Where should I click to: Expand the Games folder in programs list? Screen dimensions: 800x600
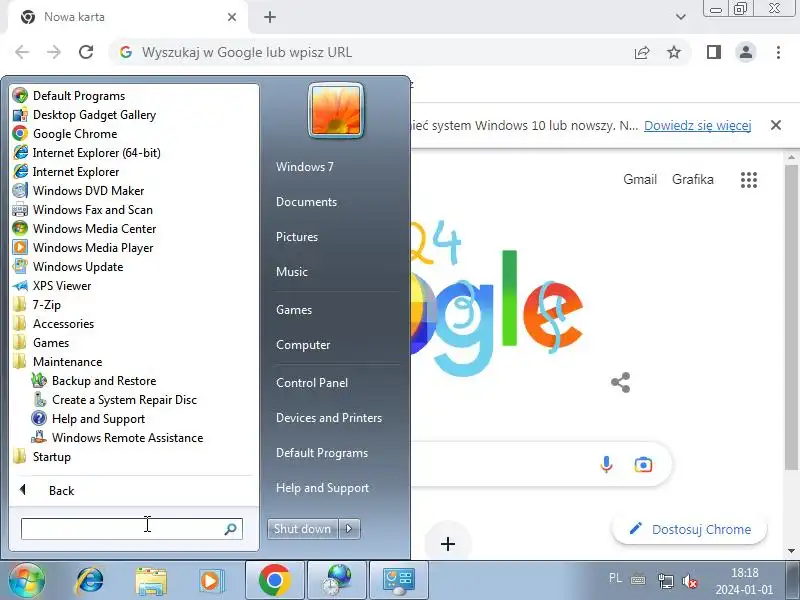click(x=41, y=342)
